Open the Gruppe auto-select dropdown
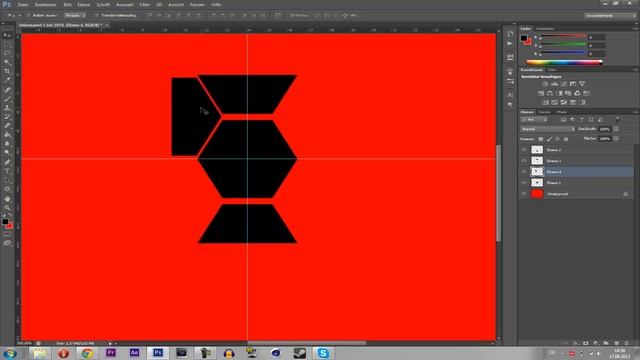 [75, 16]
